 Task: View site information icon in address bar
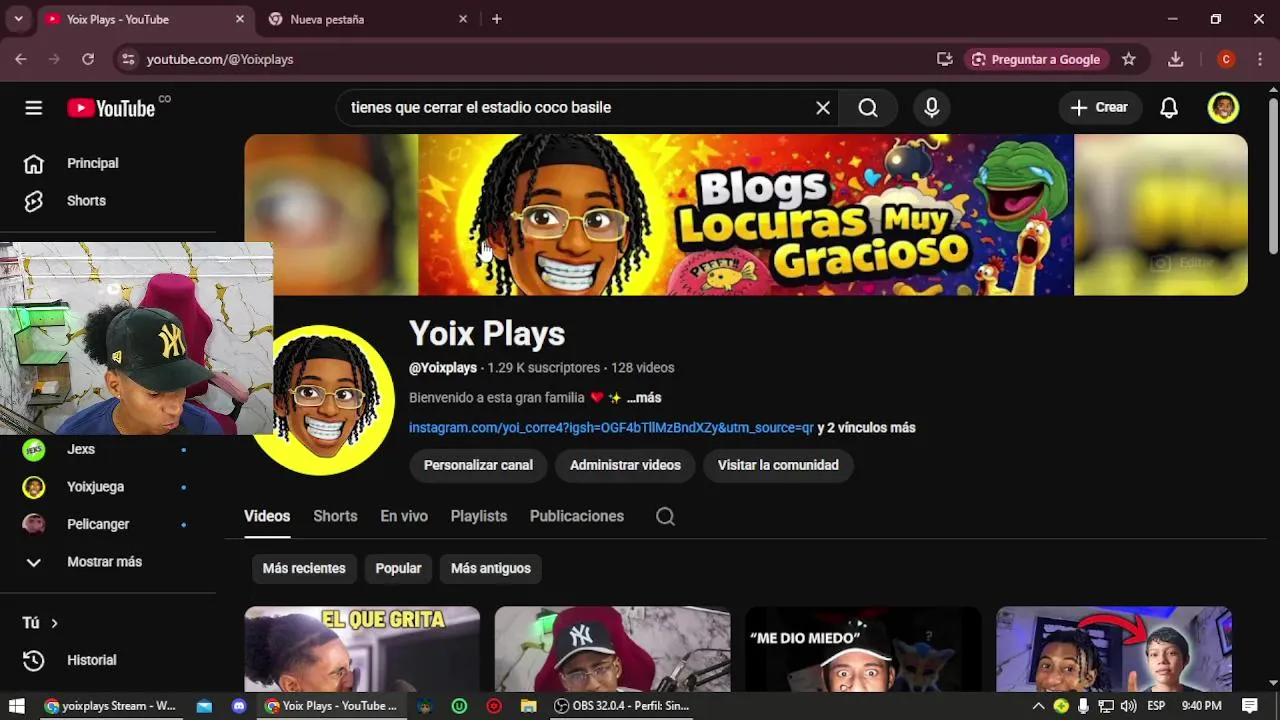128,59
